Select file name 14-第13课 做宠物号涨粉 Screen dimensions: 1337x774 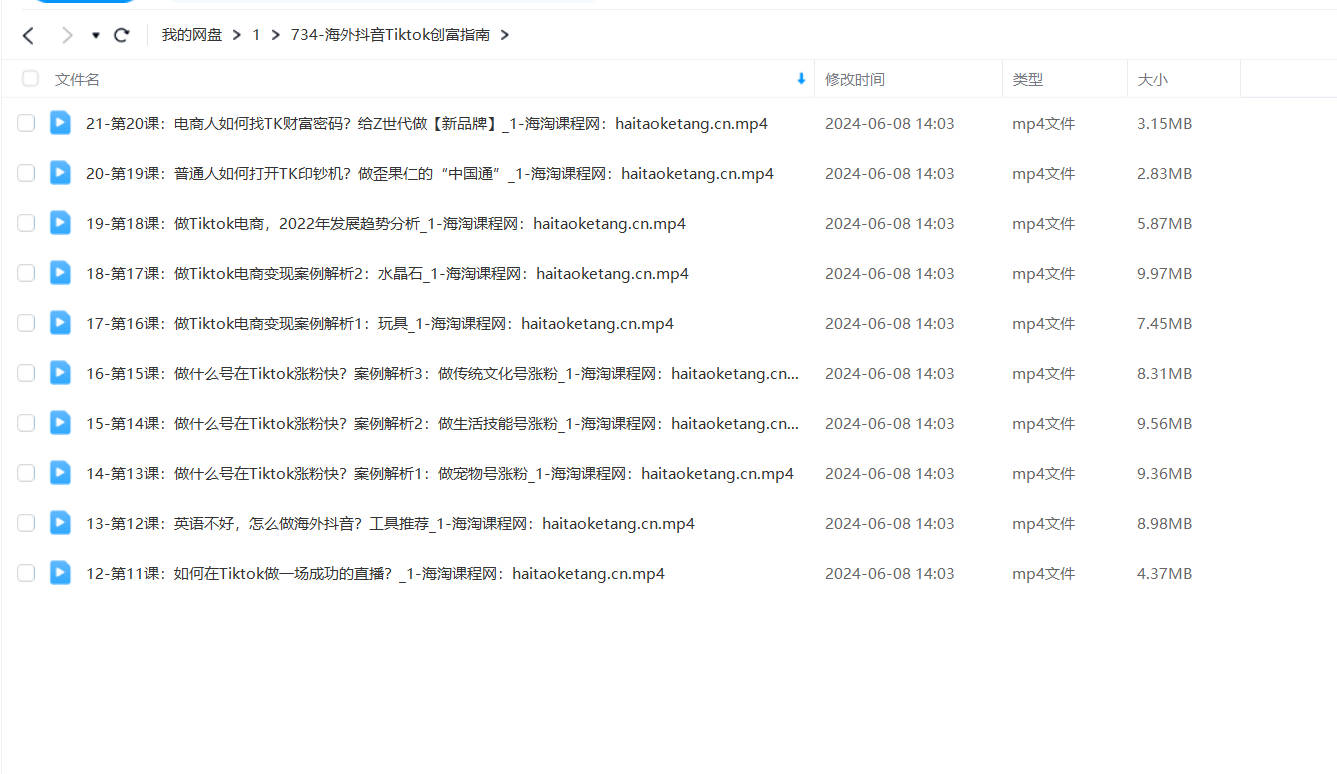pos(440,474)
